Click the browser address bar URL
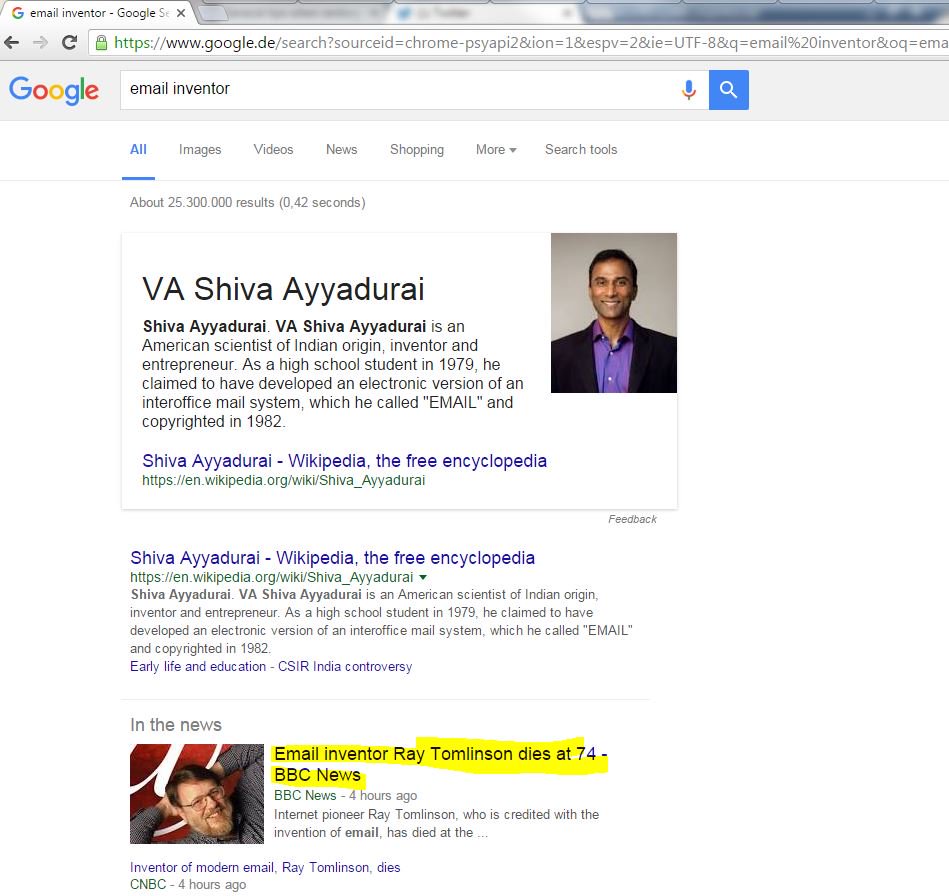 (x=530, y=42)
